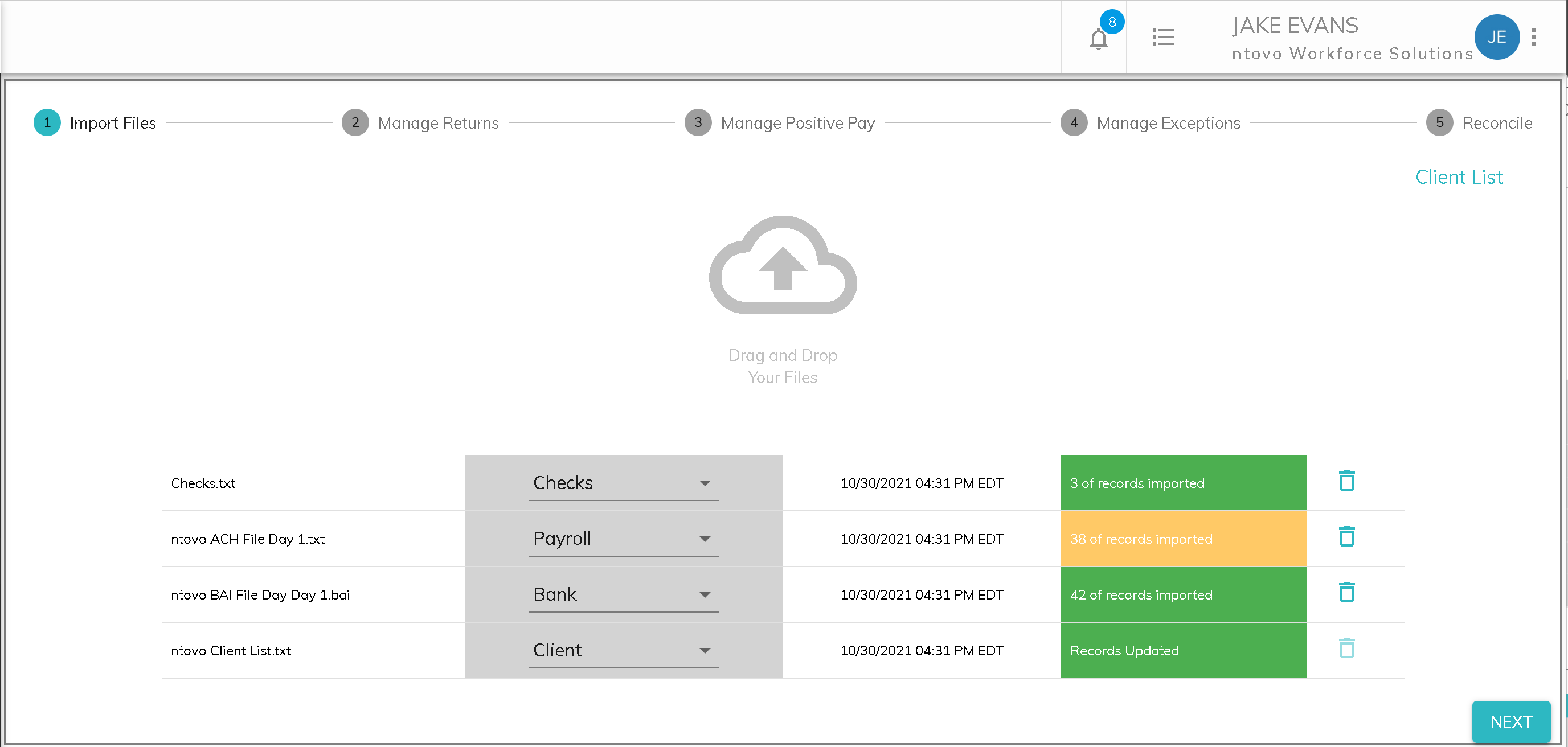Open the JE user avatar
This screenshot has width=1568, height=747.
(x=1496, y=37)
